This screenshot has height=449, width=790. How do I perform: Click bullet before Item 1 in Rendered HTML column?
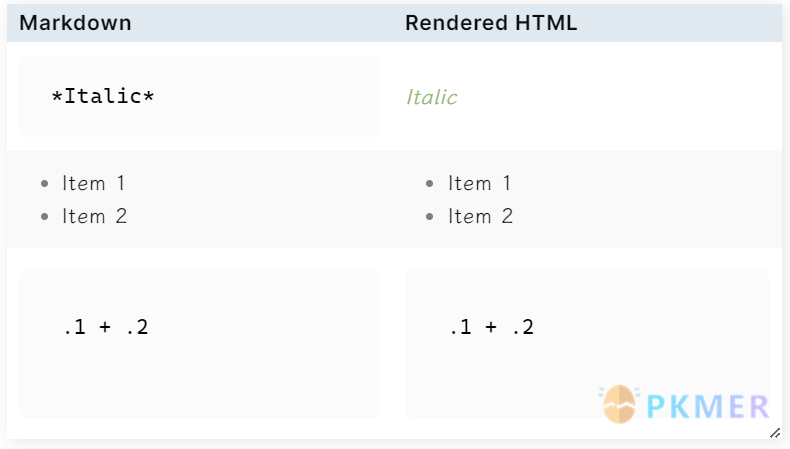430,184
